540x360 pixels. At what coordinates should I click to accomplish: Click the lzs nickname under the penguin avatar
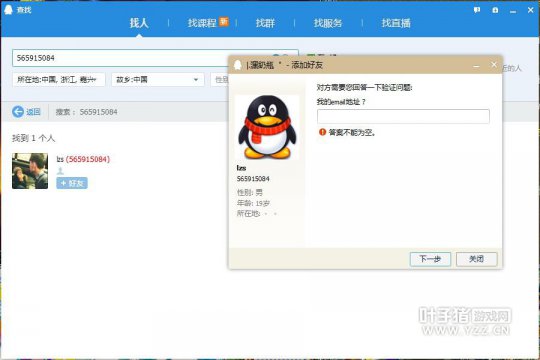(241, 168)
